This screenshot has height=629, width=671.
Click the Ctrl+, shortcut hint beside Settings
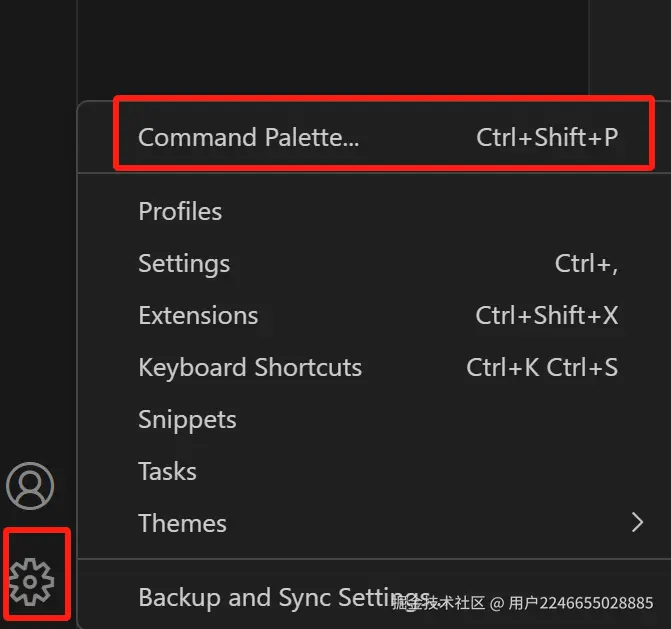point(586,264)
